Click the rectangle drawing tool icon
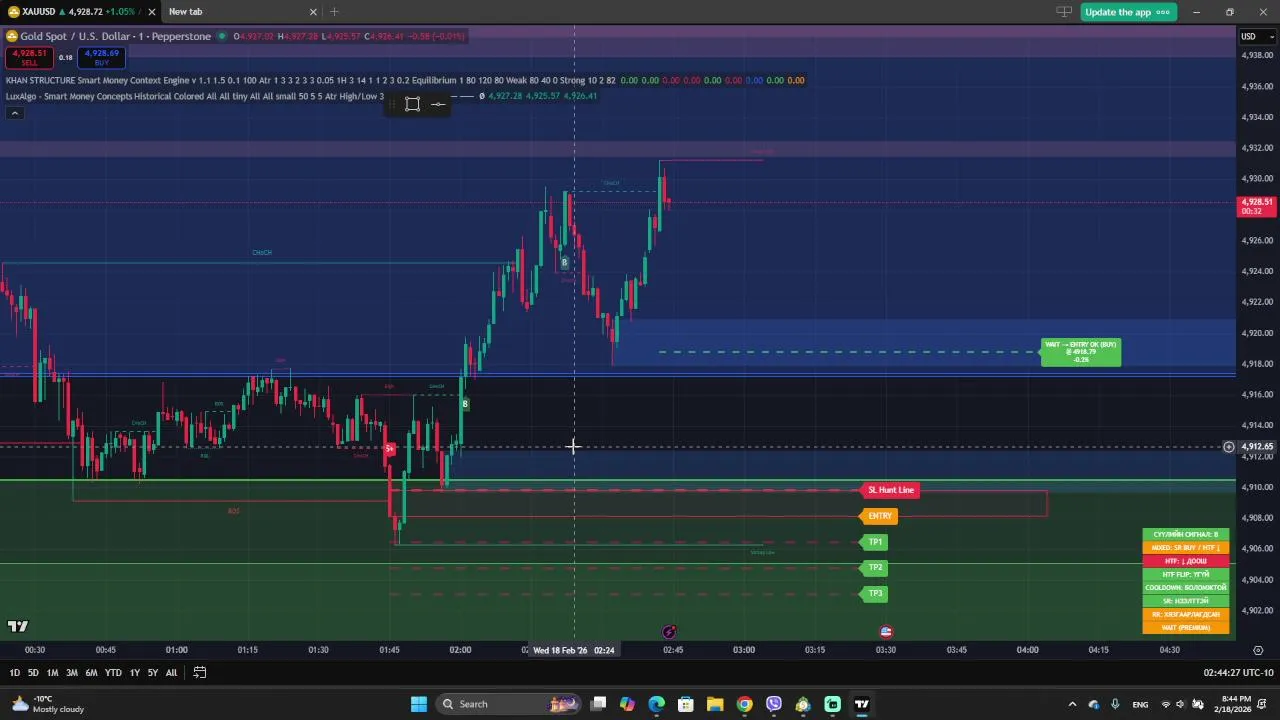The image size is (1280, 720). 412,104
